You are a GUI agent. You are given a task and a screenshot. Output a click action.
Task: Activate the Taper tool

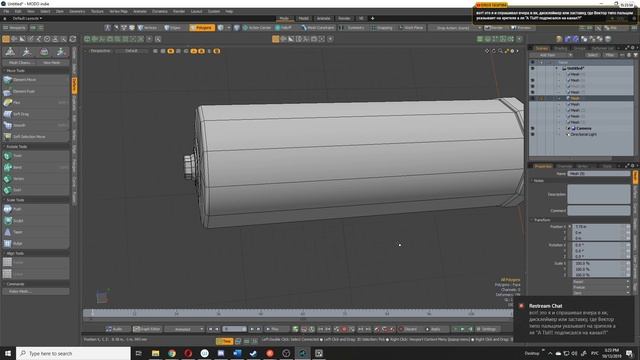click(36, 232)
